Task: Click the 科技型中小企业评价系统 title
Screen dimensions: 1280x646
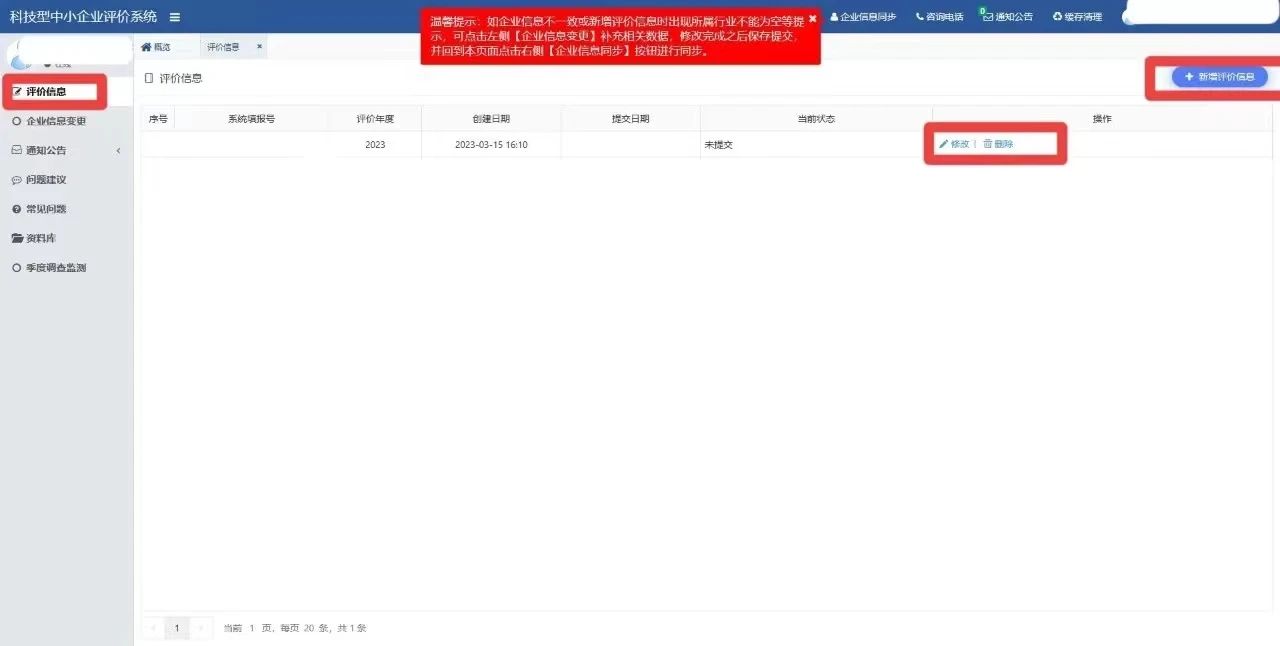Action: coord(84,16)
